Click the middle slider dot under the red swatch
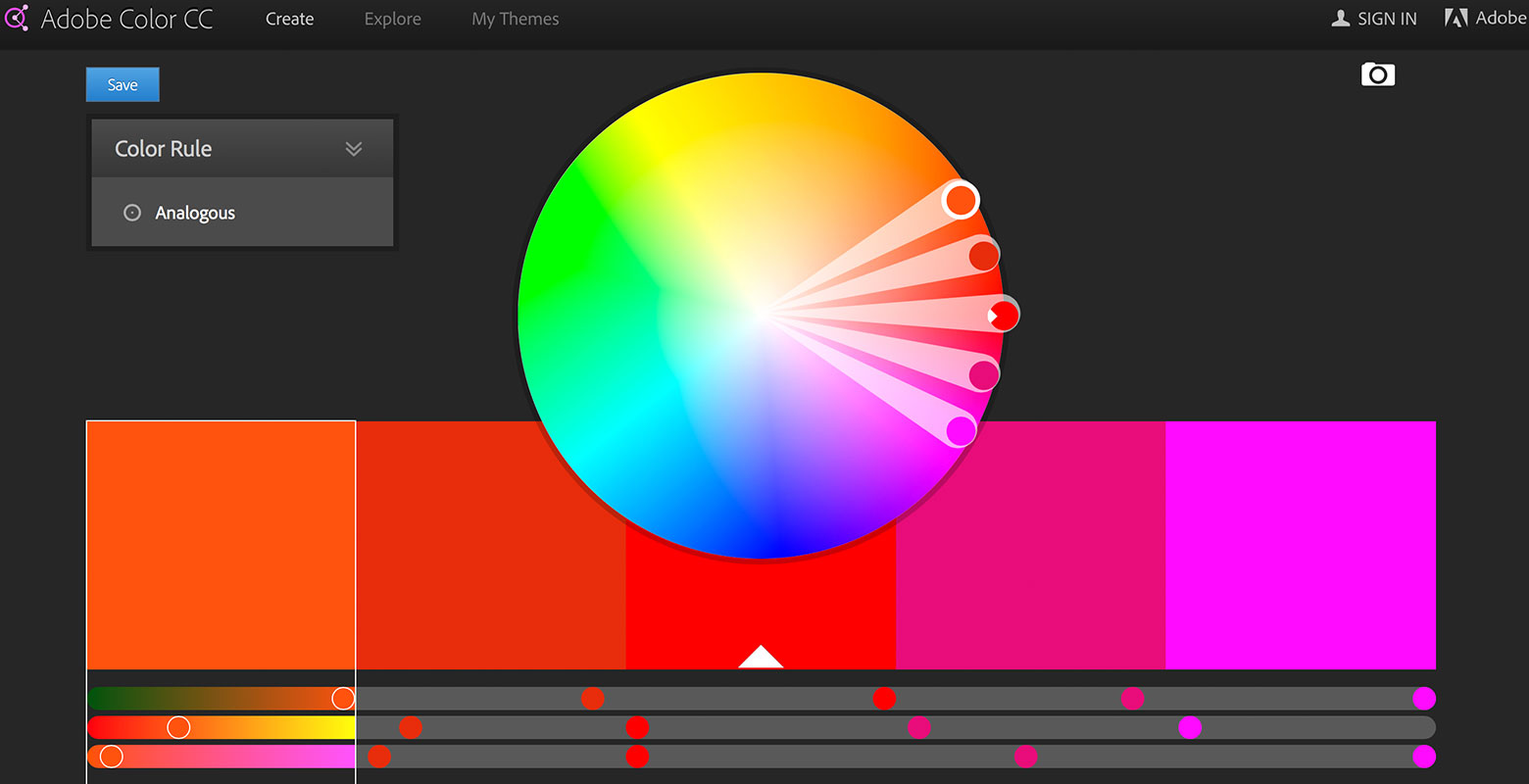 pos(637,727)
